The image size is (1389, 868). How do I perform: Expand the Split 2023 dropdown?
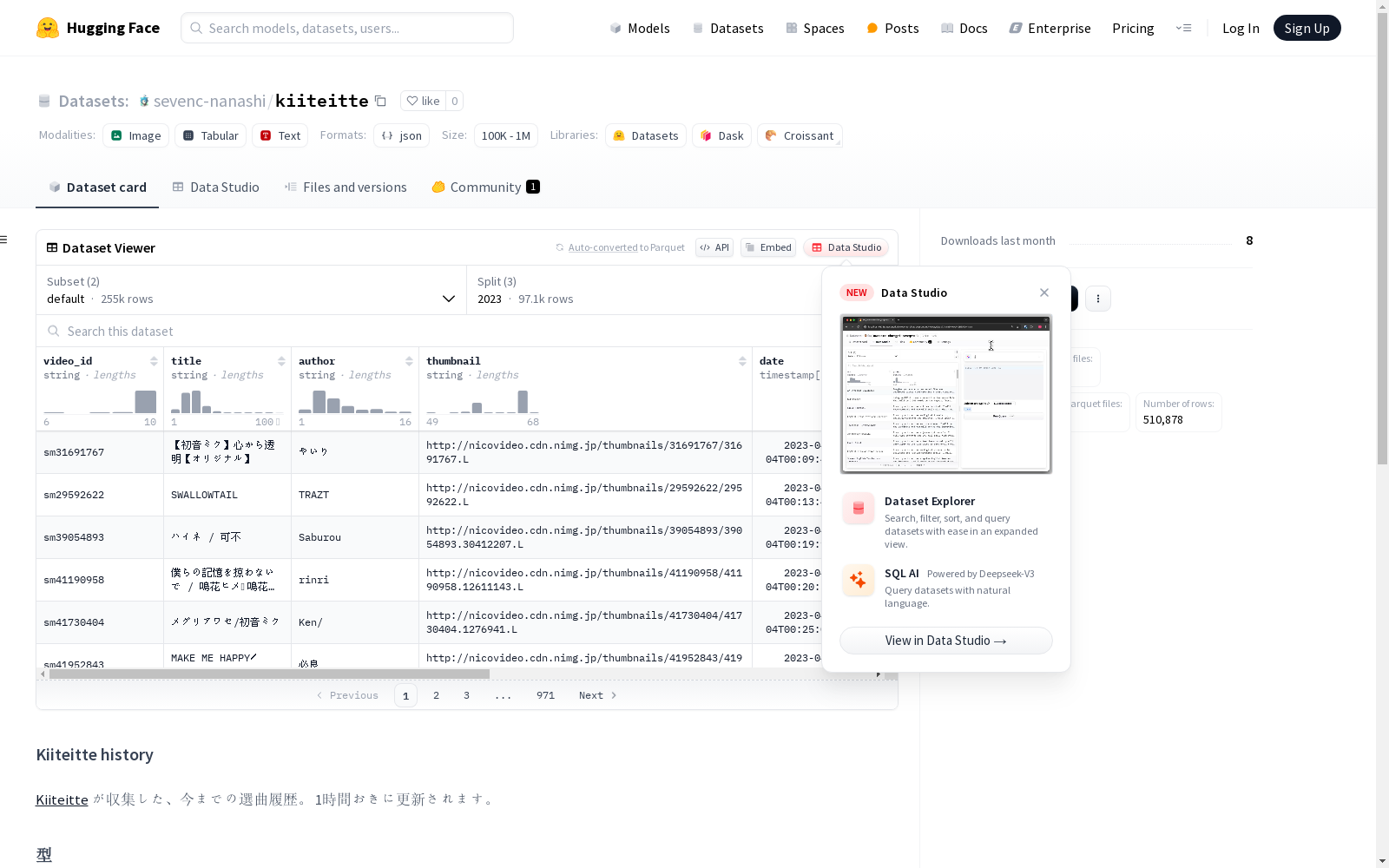644,290
